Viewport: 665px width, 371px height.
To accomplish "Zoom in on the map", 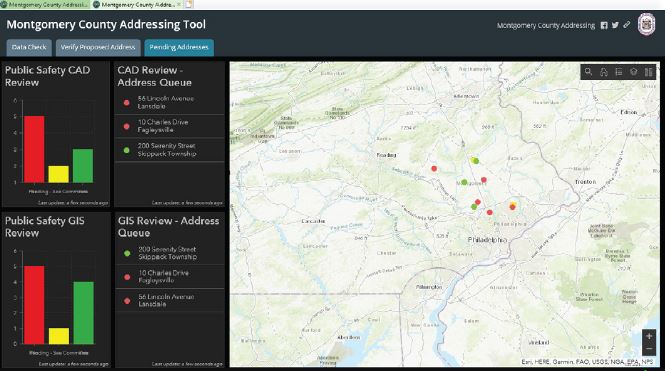I will point(649,336).
